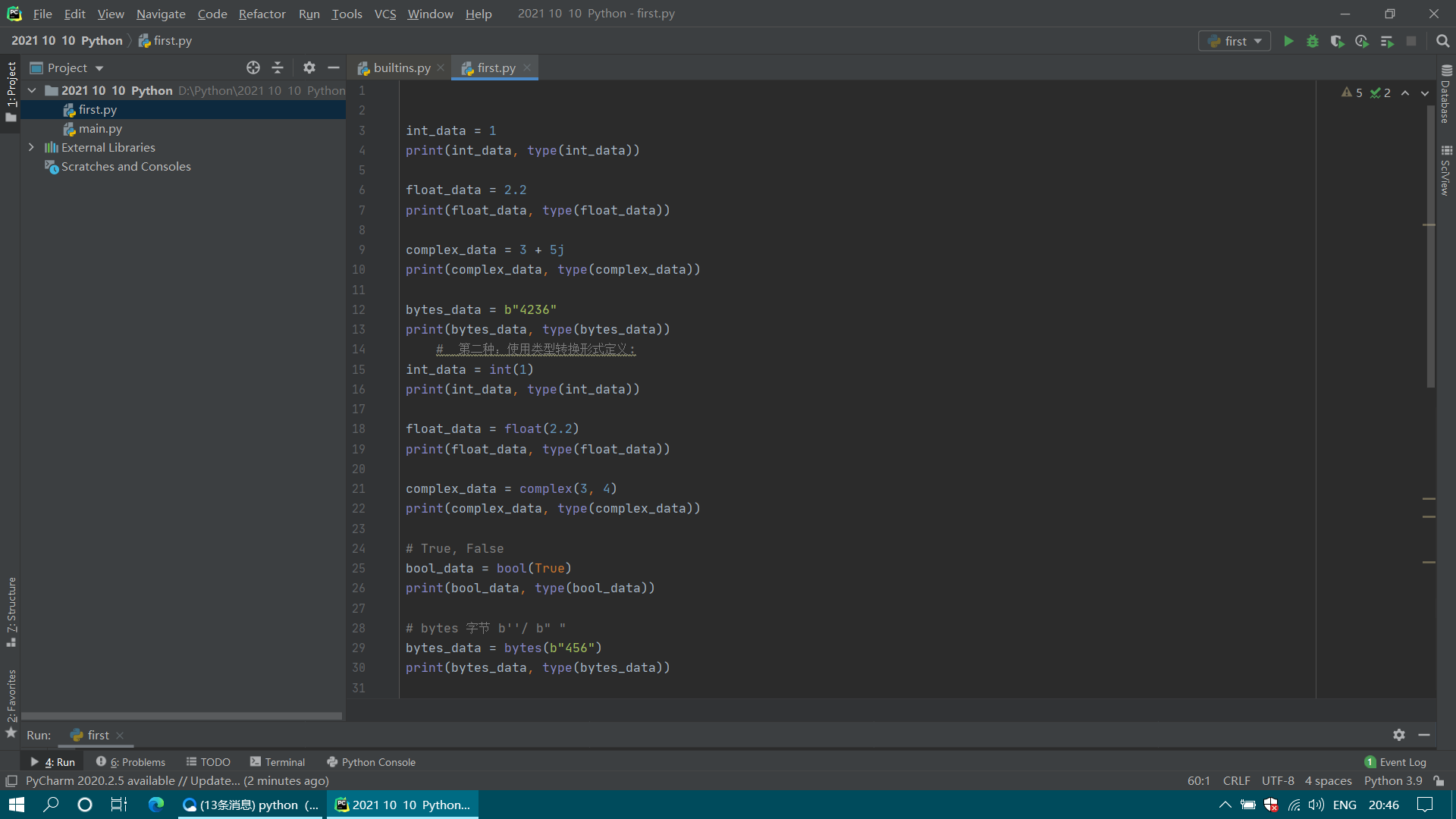Image resolution: width=1456 pixels, height=819 pixels.
Task: Open Project panel settings gear
Action: pos(309,67)
